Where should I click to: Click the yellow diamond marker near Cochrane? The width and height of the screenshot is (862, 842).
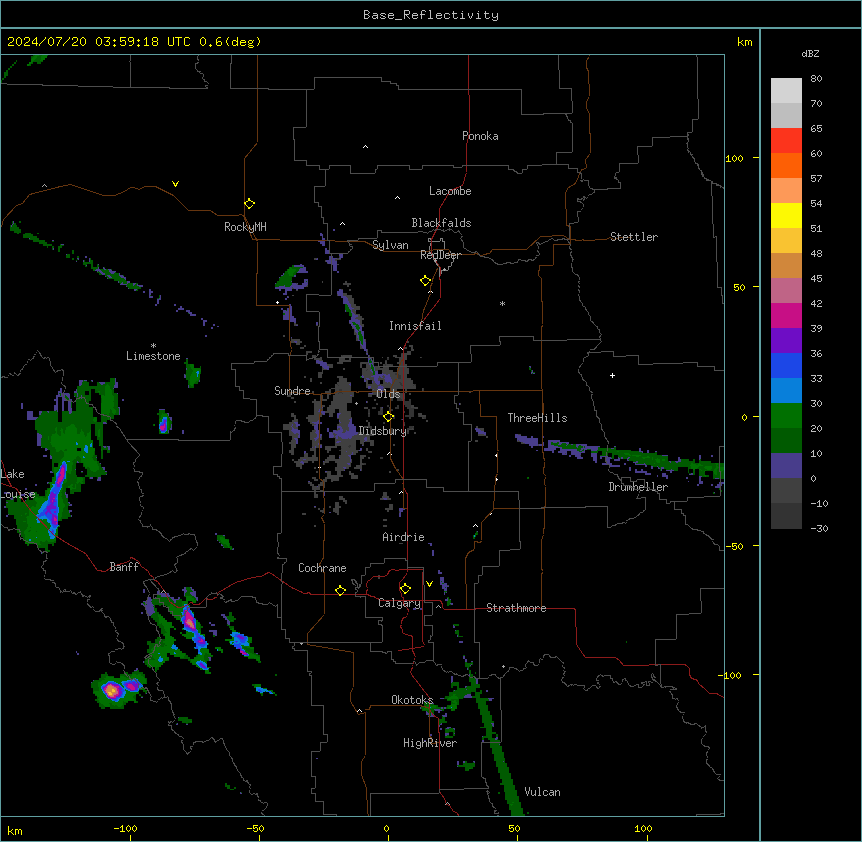tap(340, 590)
